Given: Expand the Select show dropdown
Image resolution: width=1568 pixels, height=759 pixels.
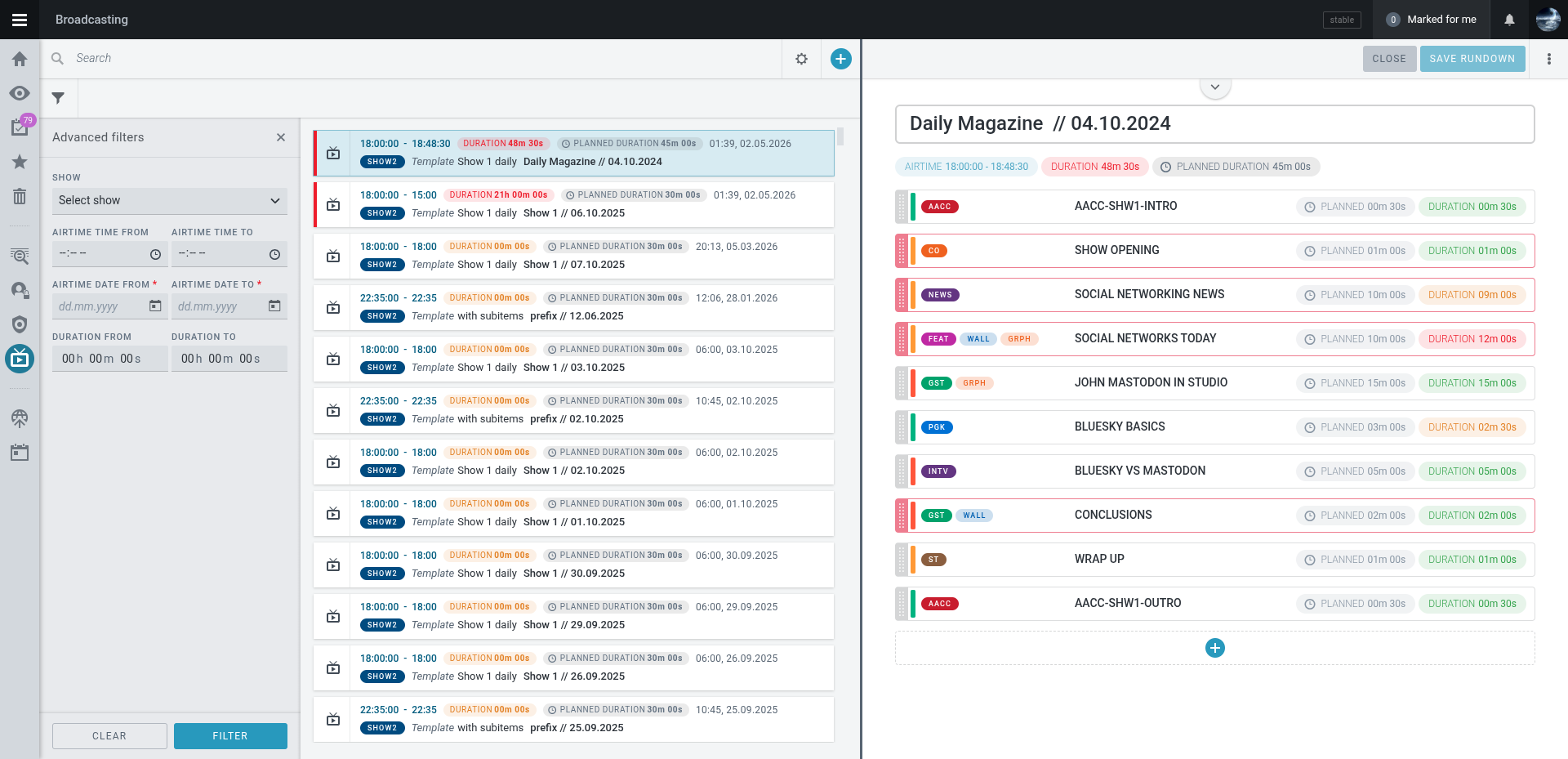Looking at the screenshot, I should click(170, 200).
